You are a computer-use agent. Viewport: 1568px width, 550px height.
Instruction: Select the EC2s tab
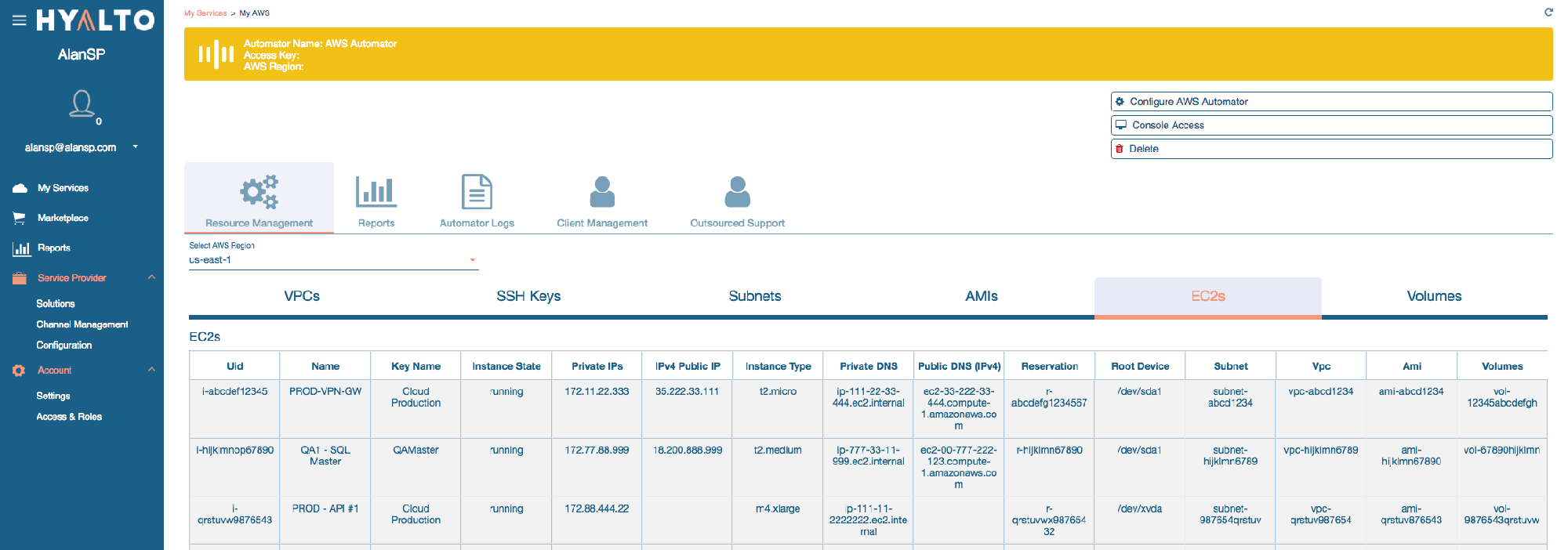click(x=1208, y=296)
